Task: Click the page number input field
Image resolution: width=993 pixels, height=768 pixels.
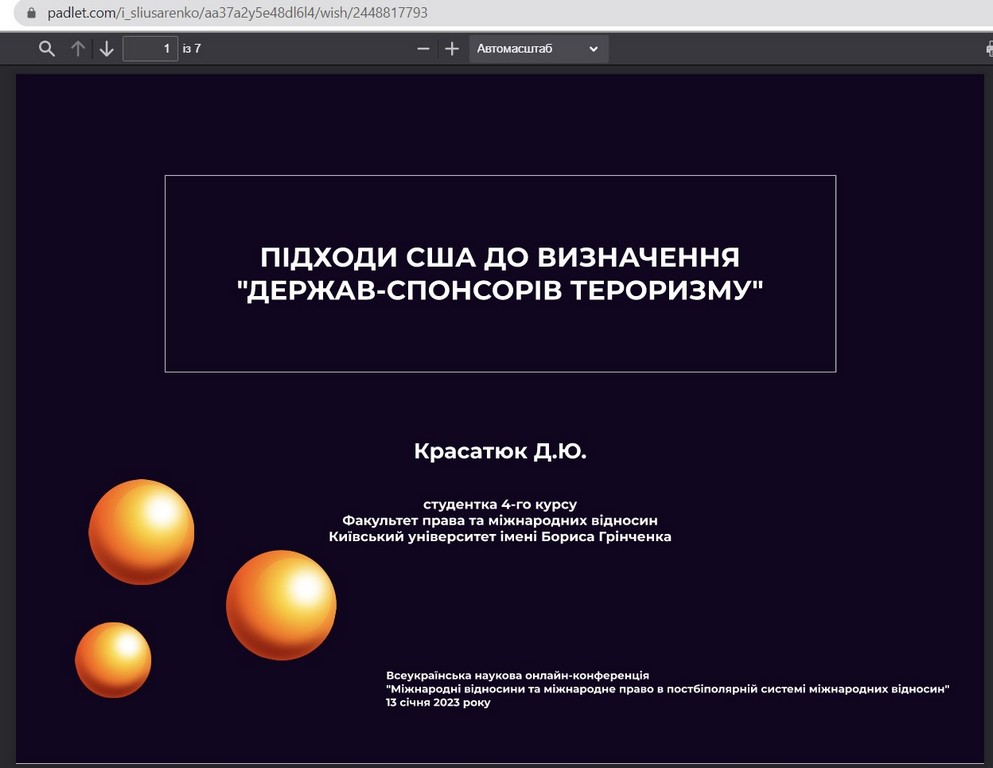Action: (x=150, y=49)
